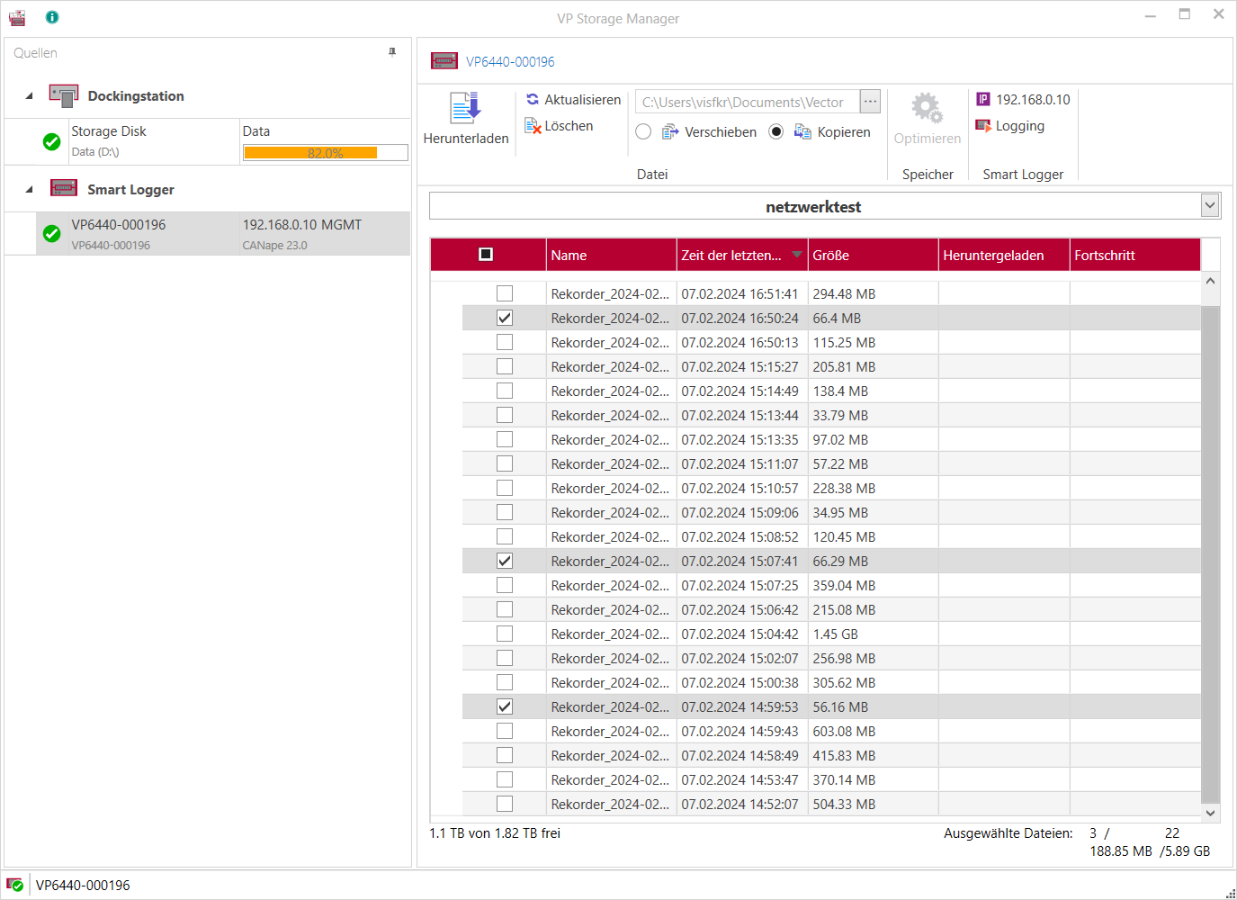
Task: Click the Smart Logger device icon
Action: (x=64, y=188)
